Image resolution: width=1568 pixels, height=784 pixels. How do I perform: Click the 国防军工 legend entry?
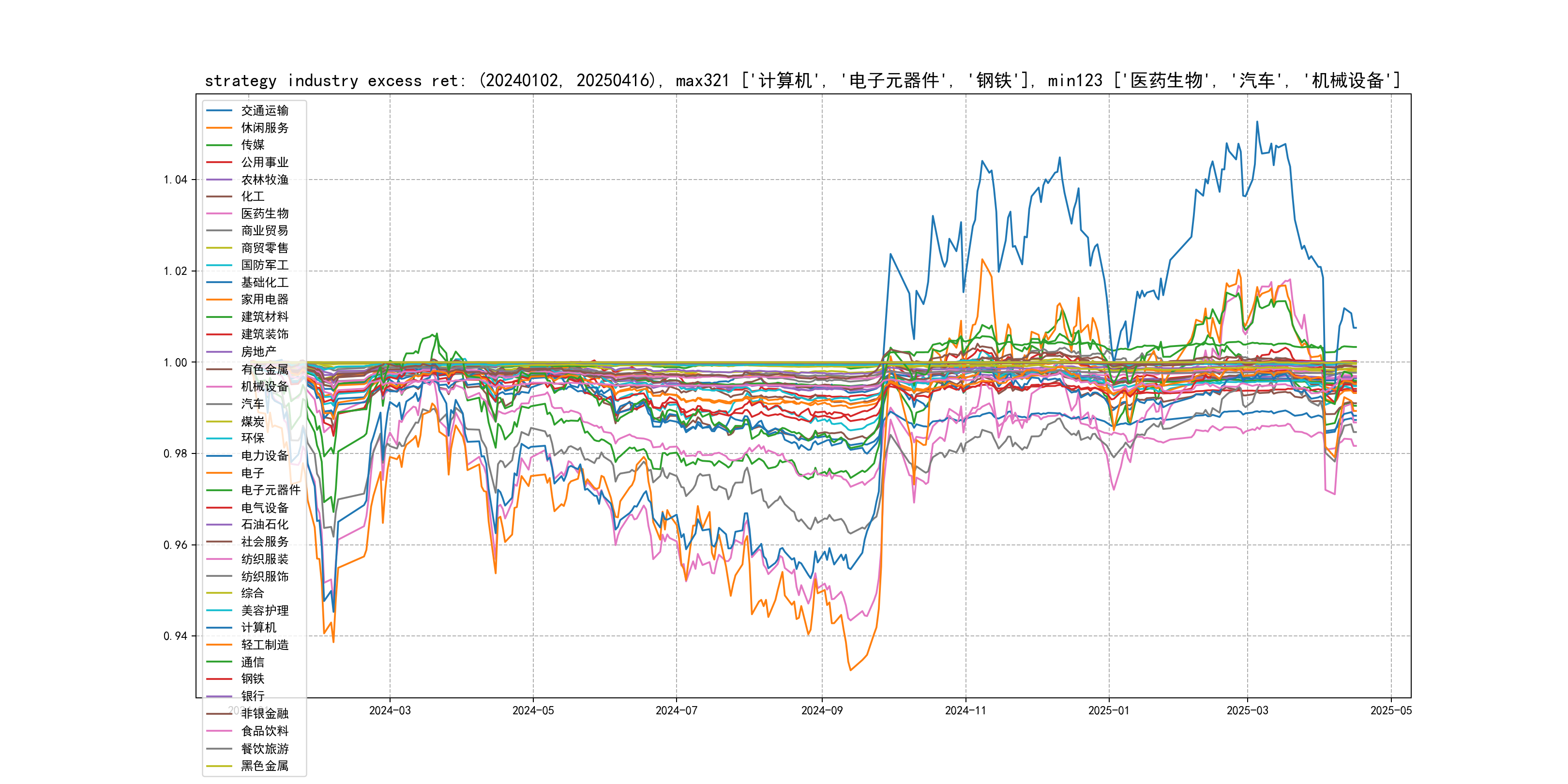(264, 265)
